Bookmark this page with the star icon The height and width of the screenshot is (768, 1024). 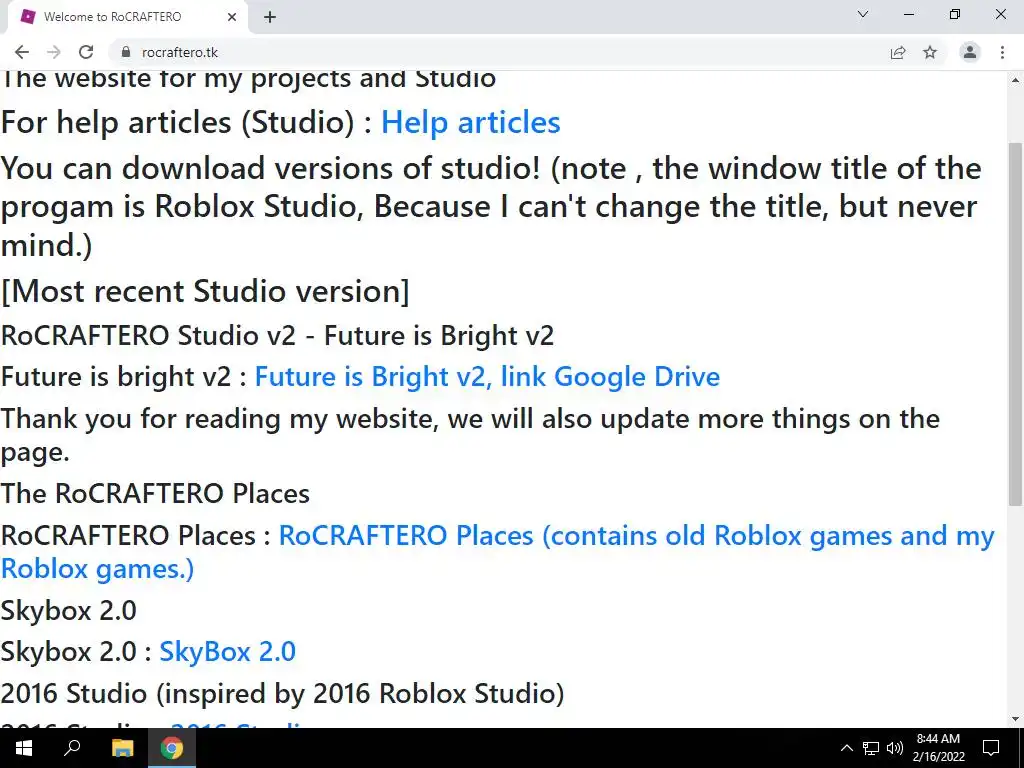[x=930, y=52]
